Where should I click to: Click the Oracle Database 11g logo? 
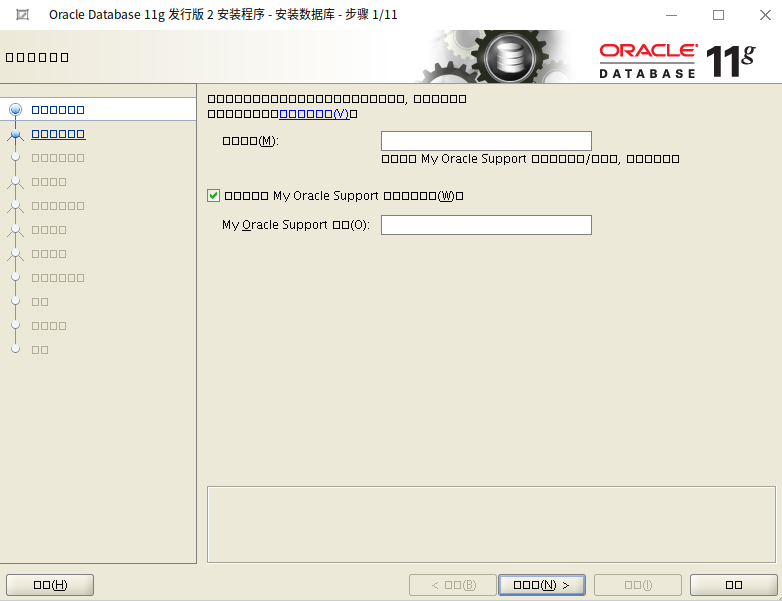click(x=676, y=60)
